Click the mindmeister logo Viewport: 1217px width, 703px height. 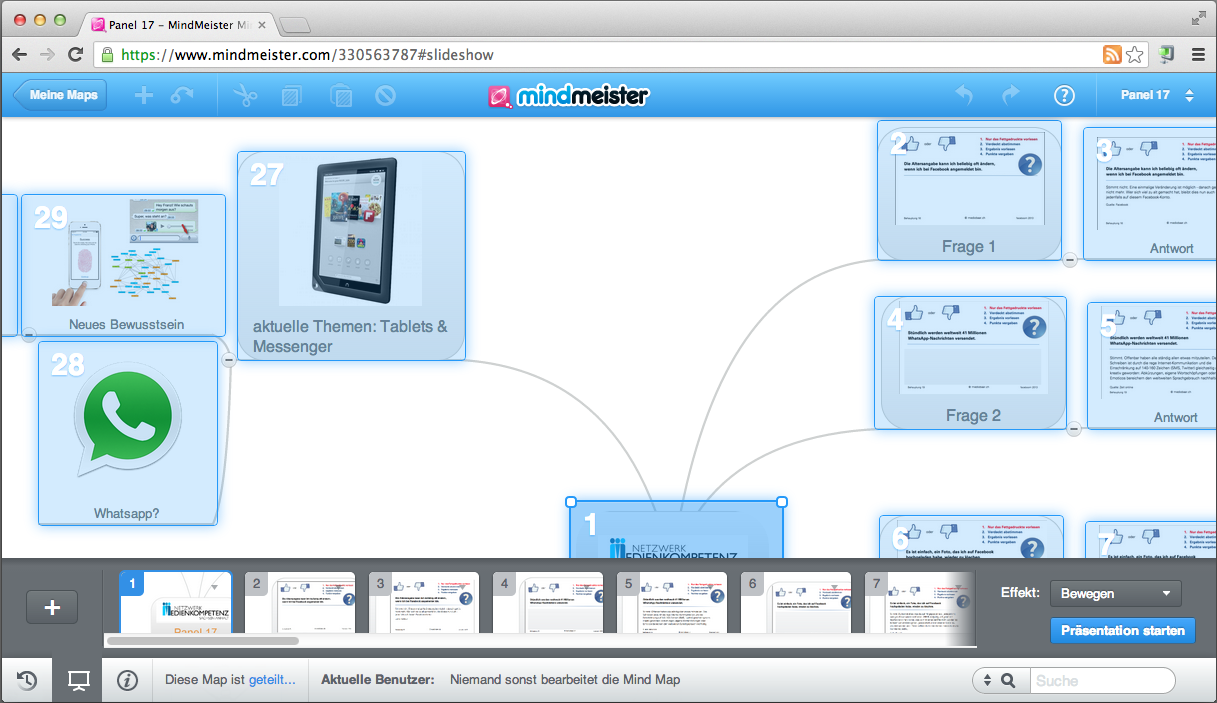[x=568, y=96]
